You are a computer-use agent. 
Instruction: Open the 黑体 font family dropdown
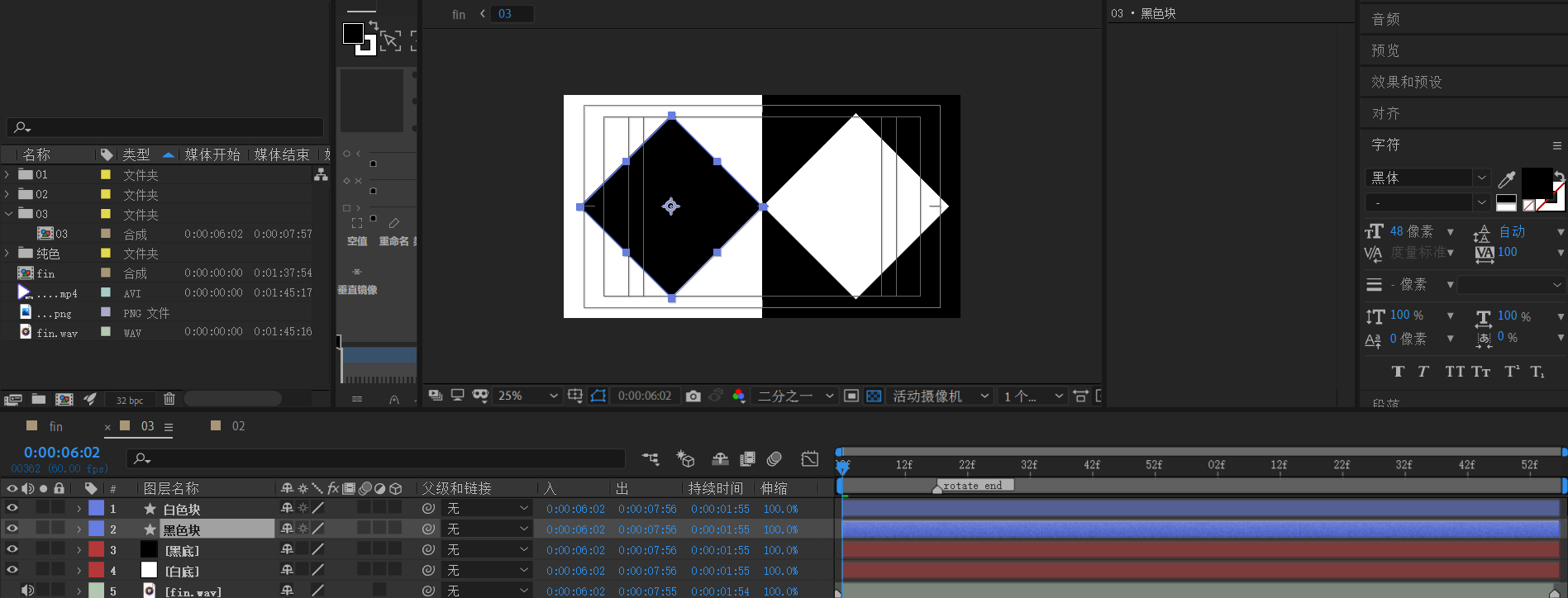(1427, 178)
